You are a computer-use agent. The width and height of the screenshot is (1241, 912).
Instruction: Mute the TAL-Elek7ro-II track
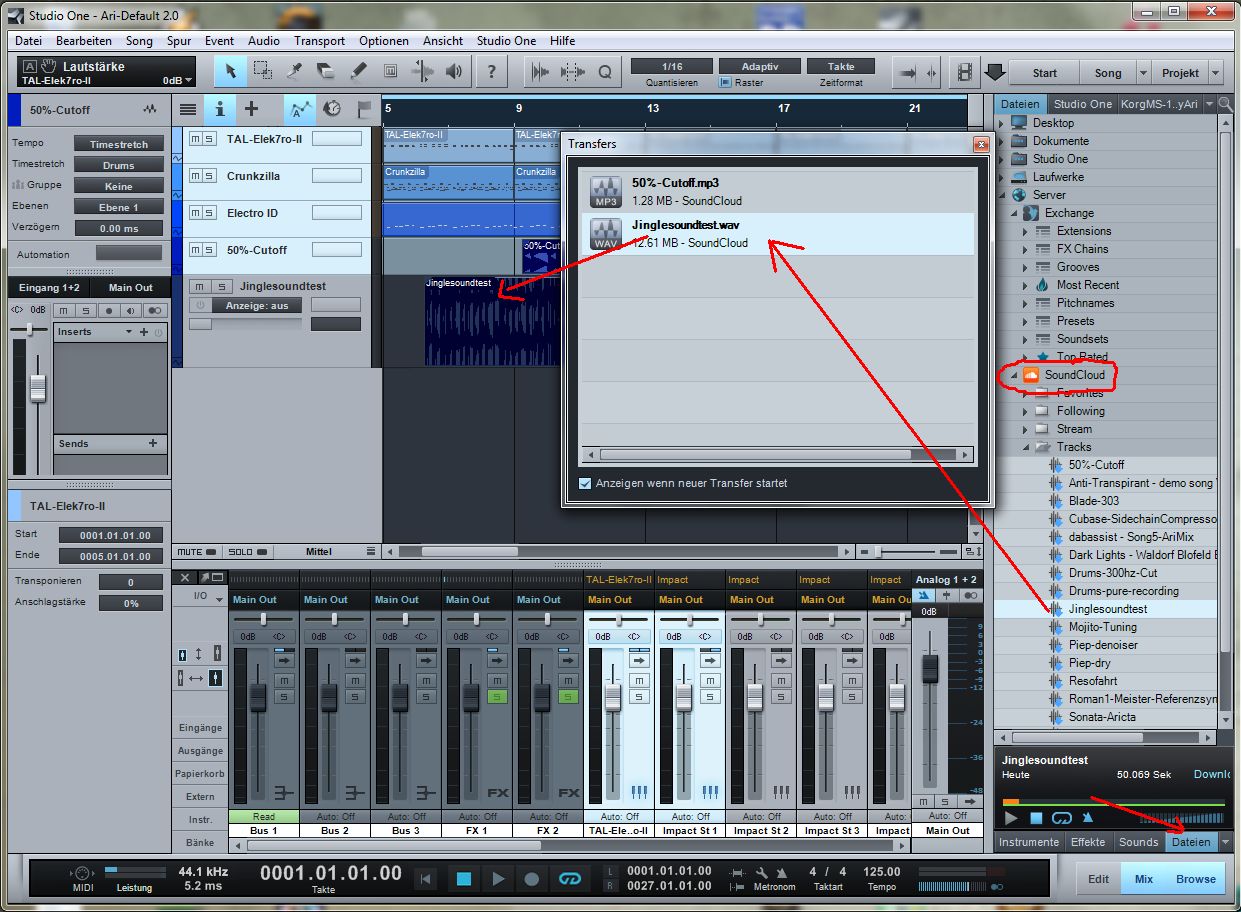[x=195, y=139]
